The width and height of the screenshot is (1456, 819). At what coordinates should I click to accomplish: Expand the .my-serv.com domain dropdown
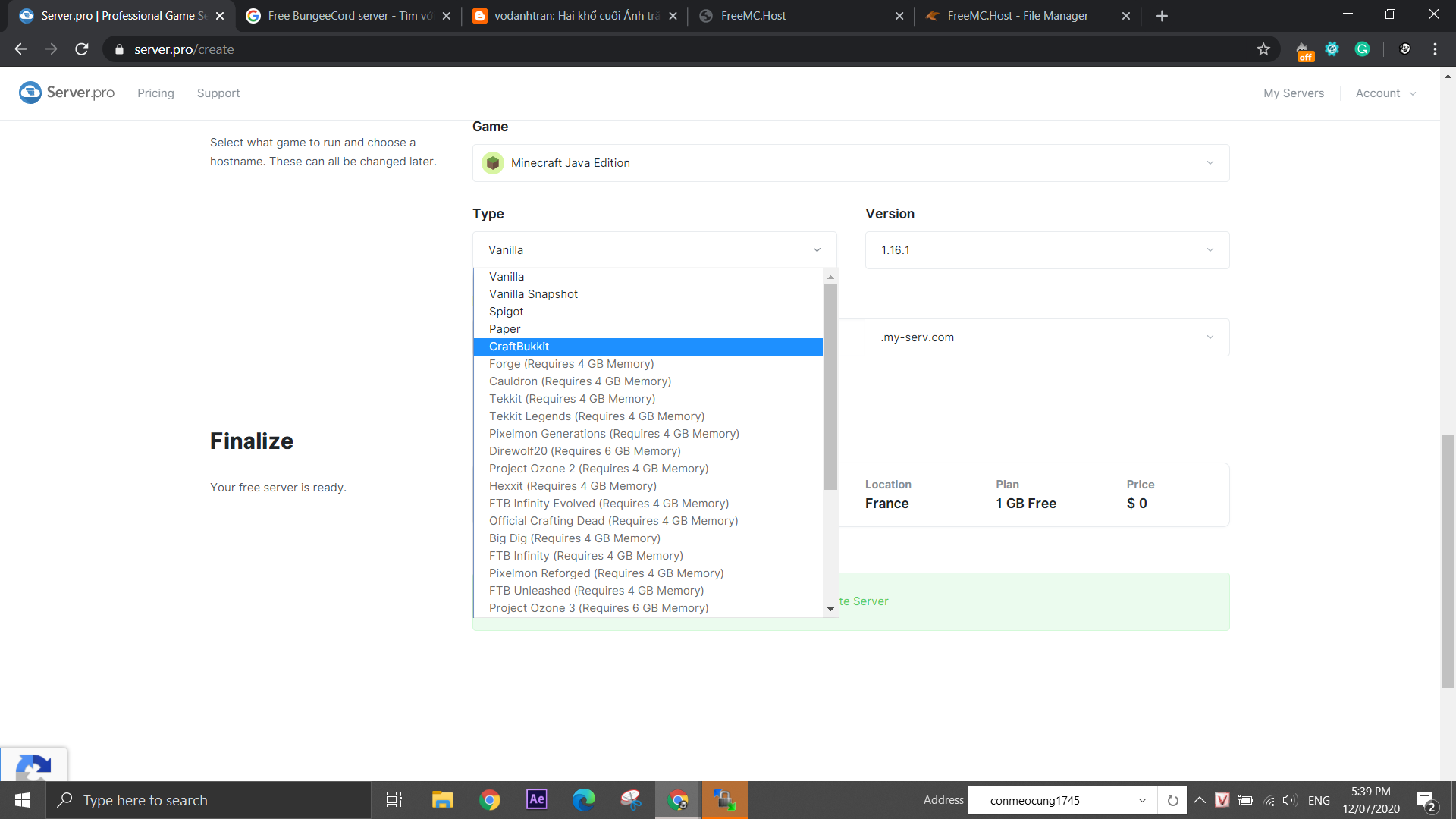point(1046,337)
